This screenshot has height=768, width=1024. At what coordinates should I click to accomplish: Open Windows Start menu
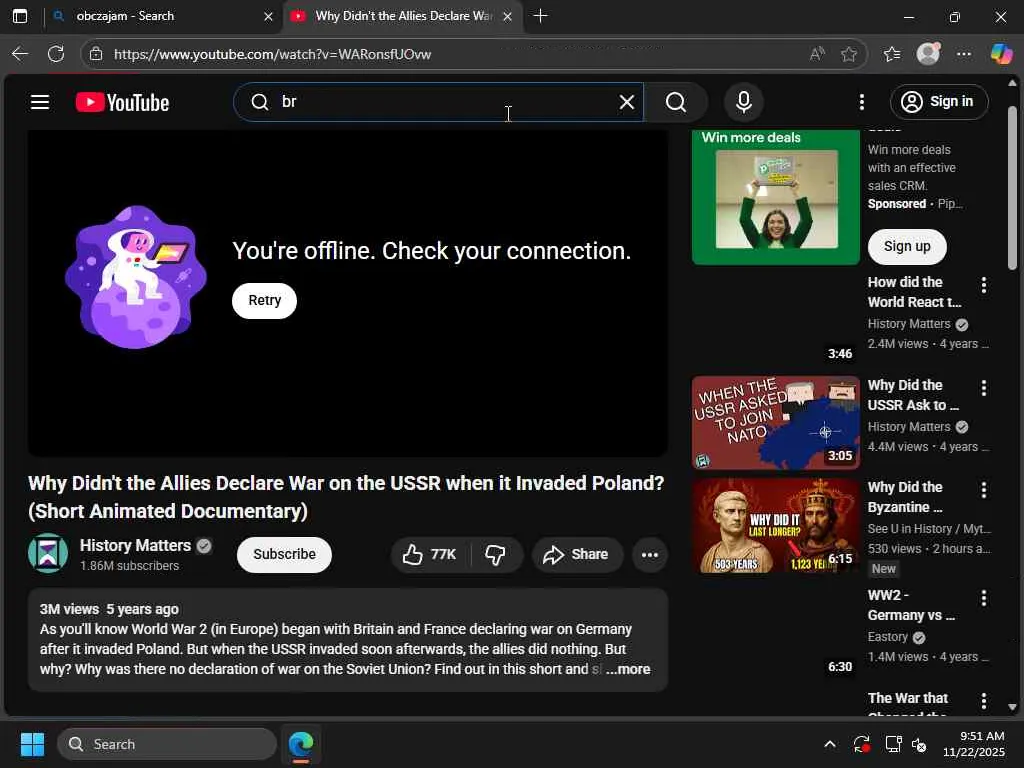coord(32,744)
